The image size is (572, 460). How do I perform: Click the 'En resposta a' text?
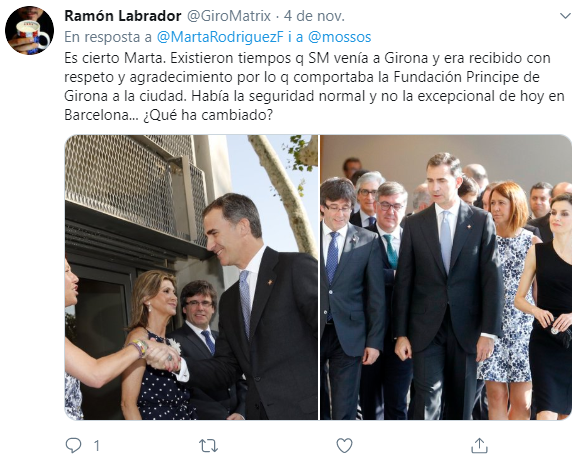click(x=108, y=37)
